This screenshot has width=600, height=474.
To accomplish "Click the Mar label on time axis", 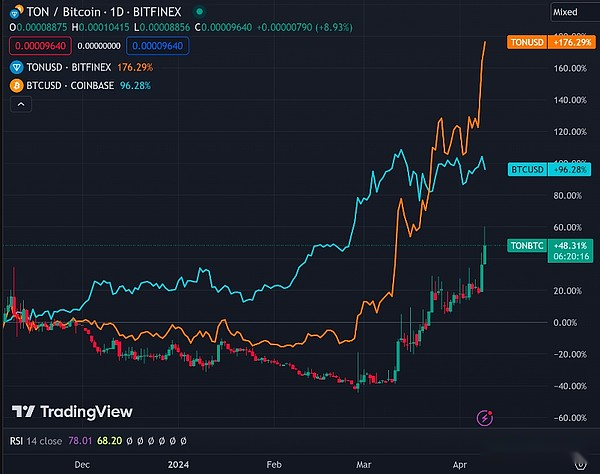I will pyautogui.click(x=364, y=465).
